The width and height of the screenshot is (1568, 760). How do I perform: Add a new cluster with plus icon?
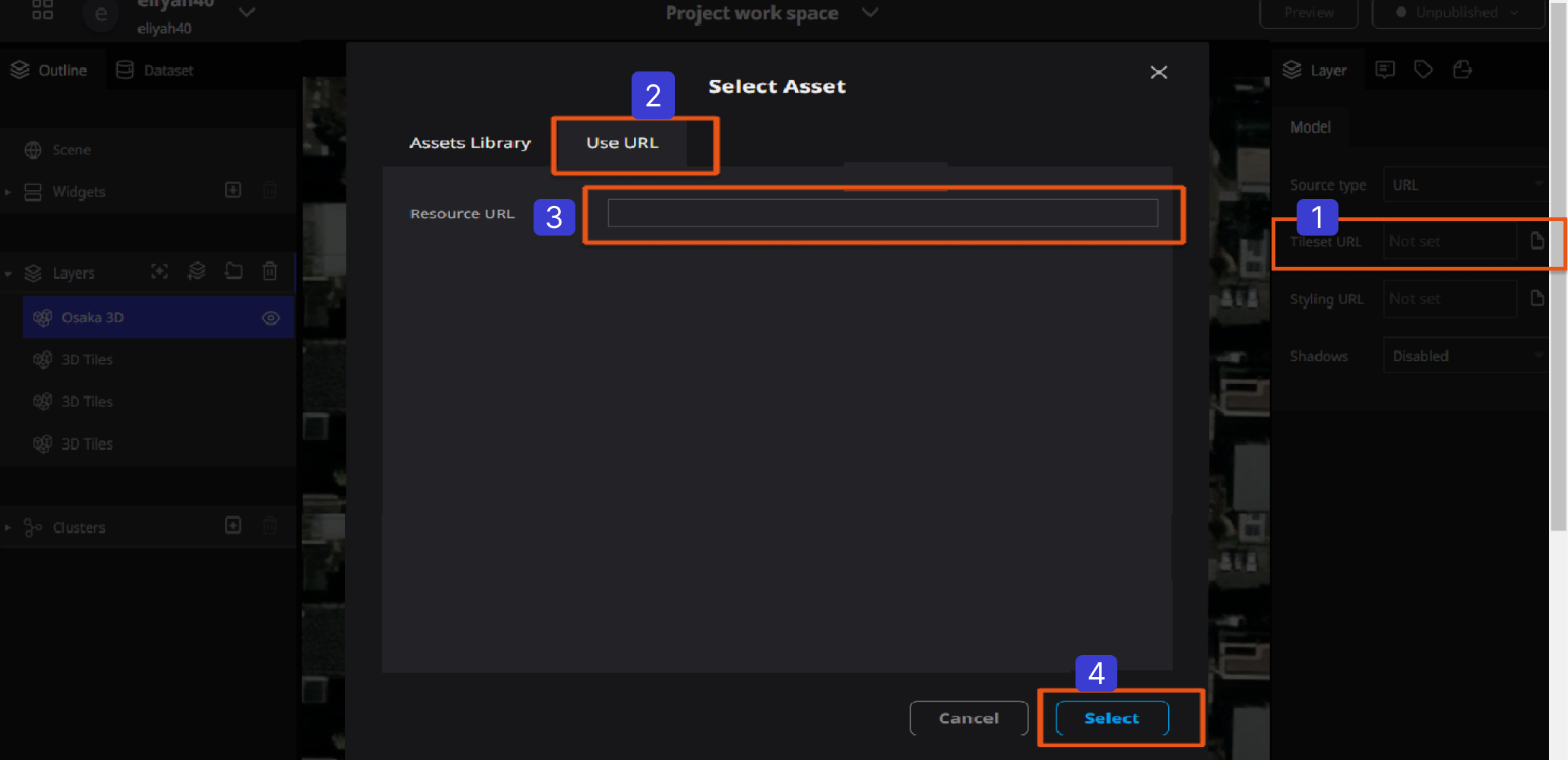click(x=233, y=525)
